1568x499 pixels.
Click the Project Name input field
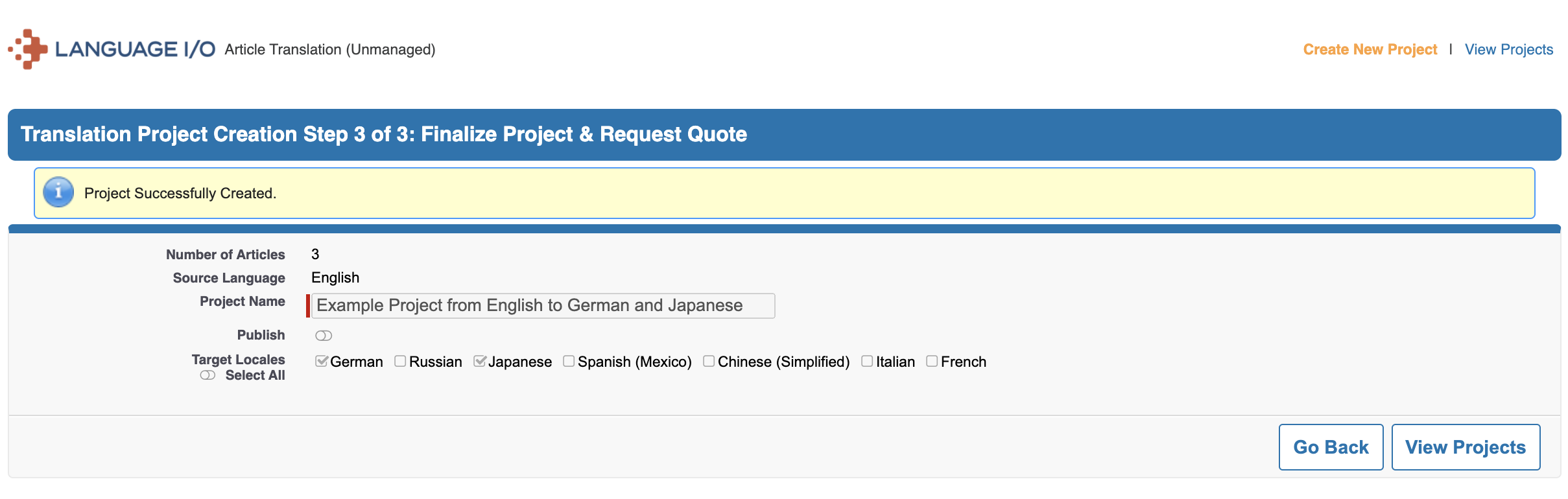(x=543, y=306)
